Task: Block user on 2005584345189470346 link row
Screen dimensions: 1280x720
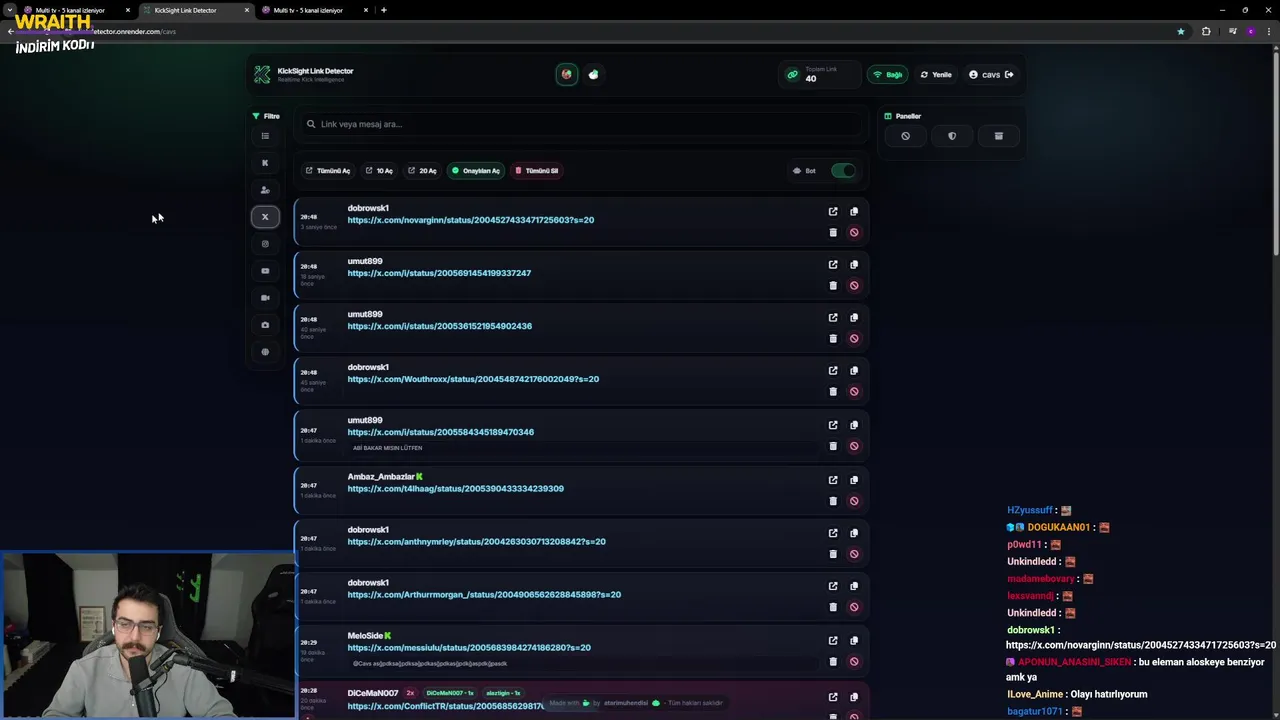Action: 854,446
